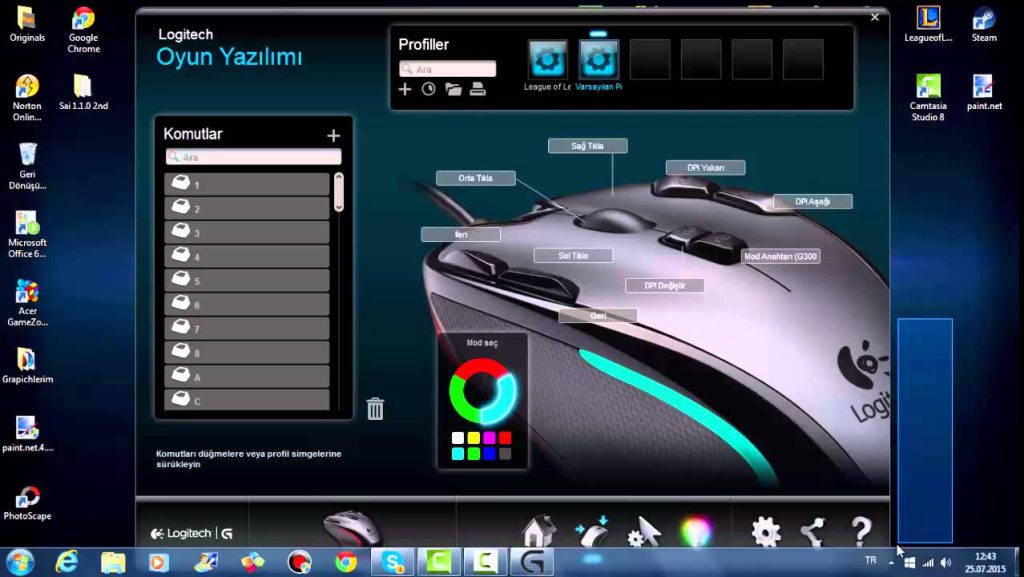
Task: Select command 'A' in Komutlar list
Action: pos(247,377)
